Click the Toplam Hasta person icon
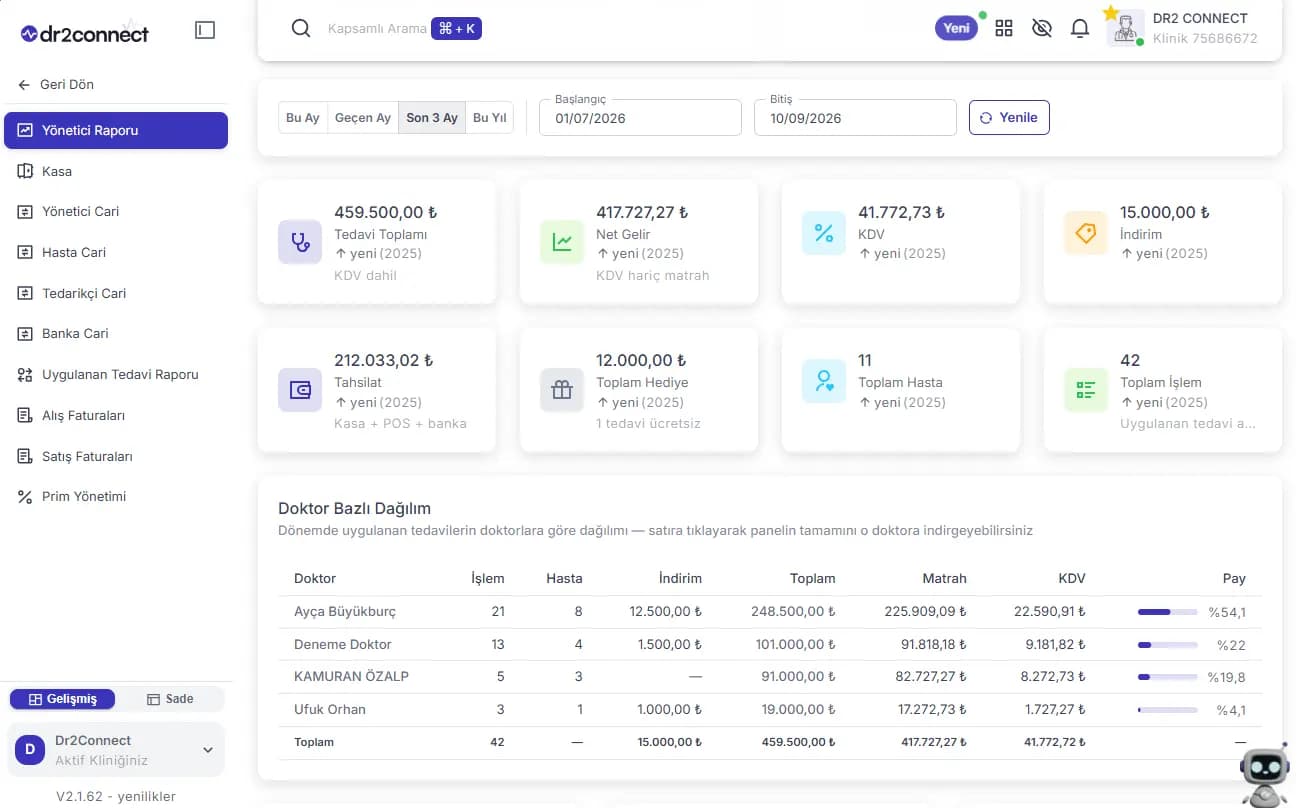The image size is (1302, 808). coord(824,381)
